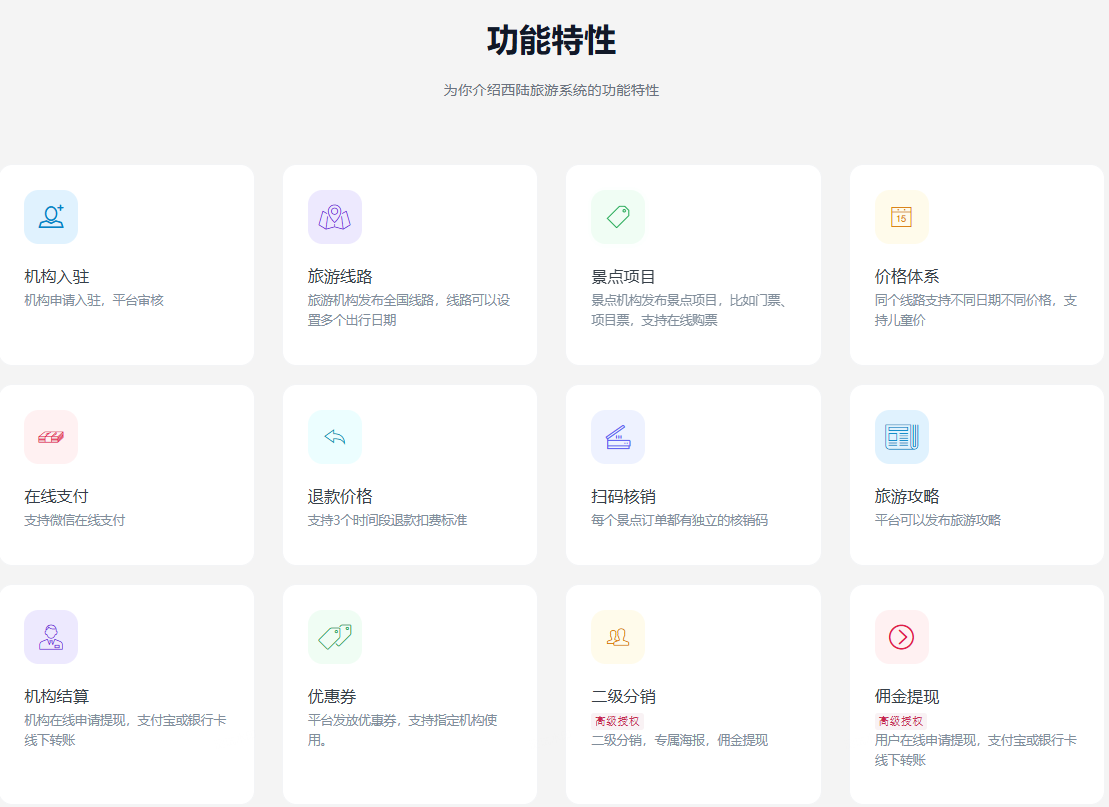Click the 高级授权 badge under 二级分销

click(x=617, y=721)
